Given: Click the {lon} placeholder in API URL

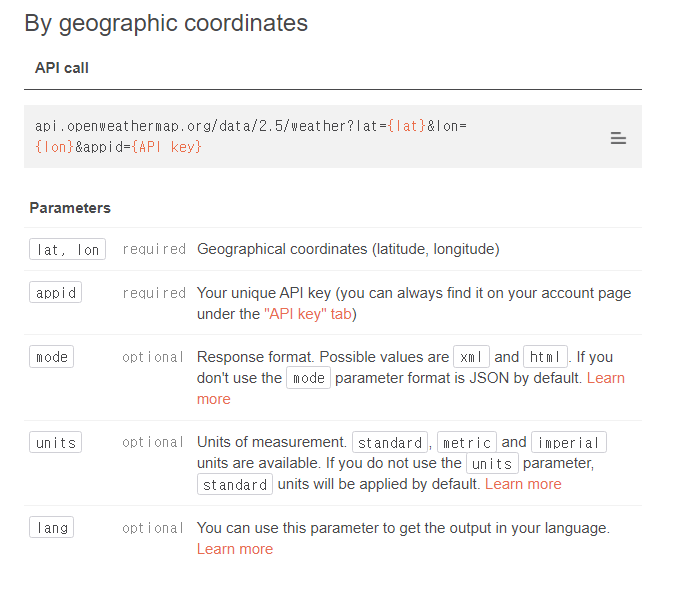Looking at the screenshot, I should pos(52,146).
